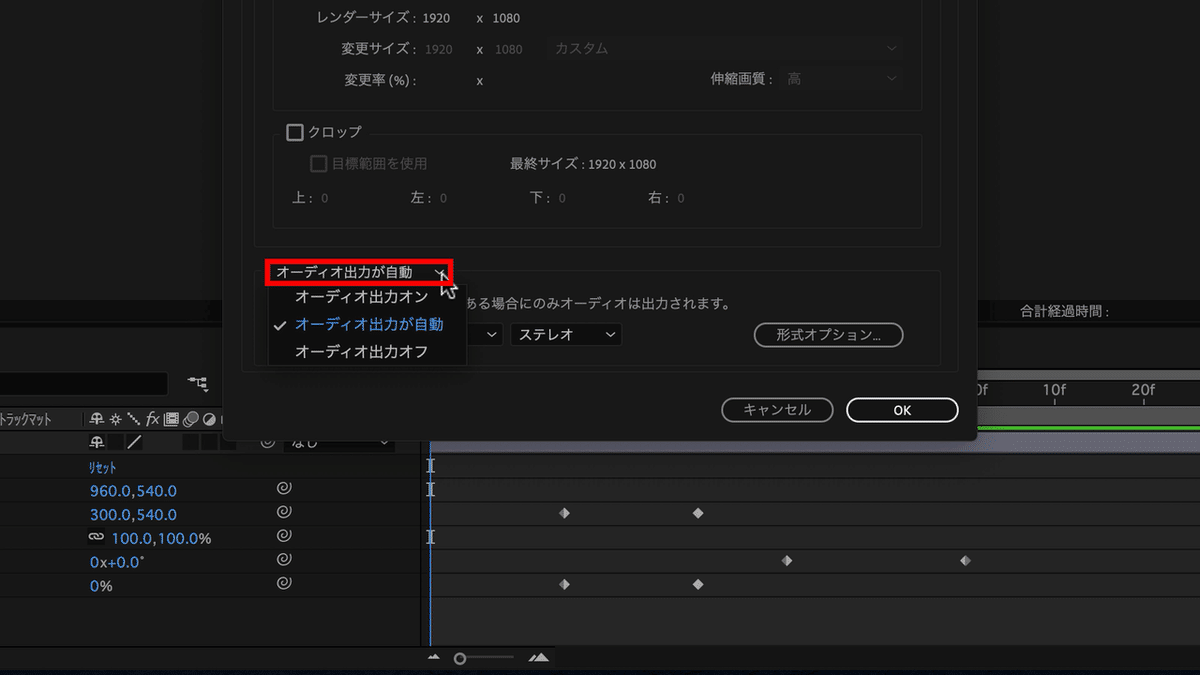Viewport: 1200px width, 675px height.
Task: Enable the クロップ checkbox
Action: (x=295, y=131)
